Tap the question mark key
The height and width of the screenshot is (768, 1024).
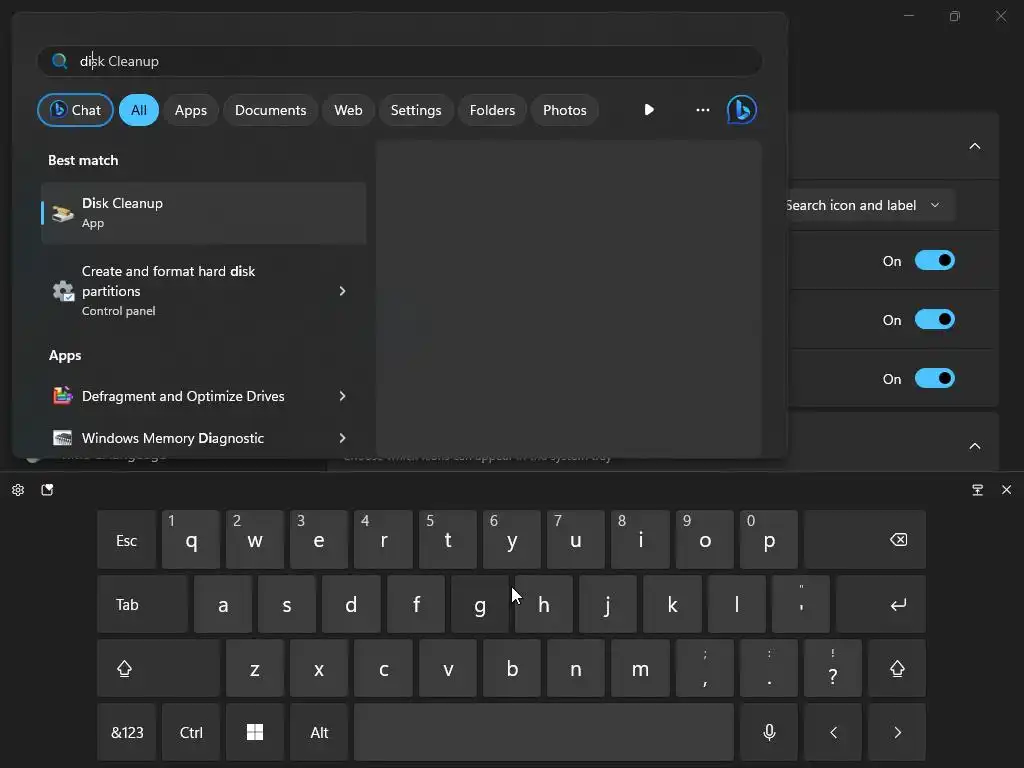[x=833, y=669]
